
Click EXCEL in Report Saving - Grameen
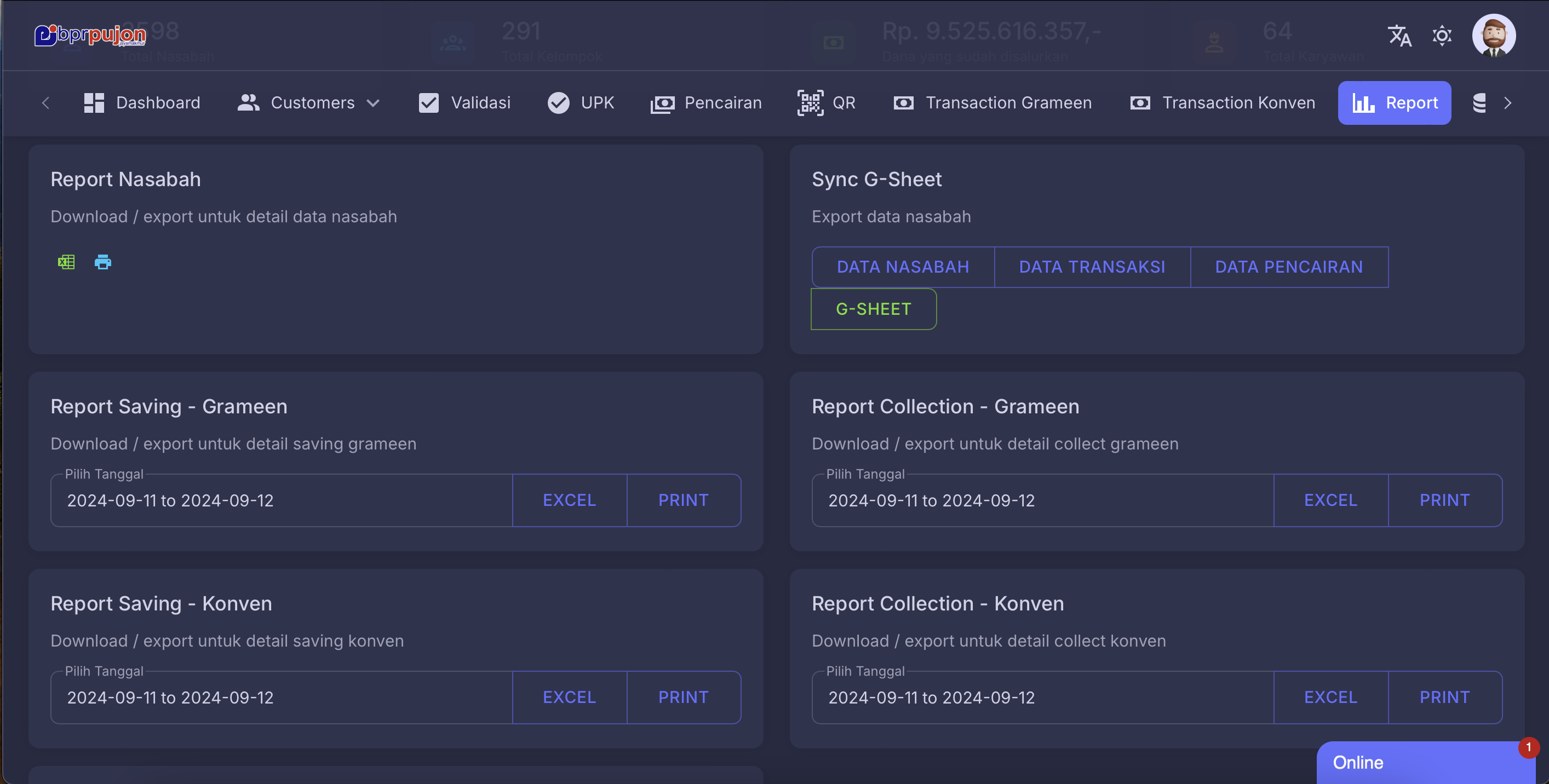[x=569, y=500]
